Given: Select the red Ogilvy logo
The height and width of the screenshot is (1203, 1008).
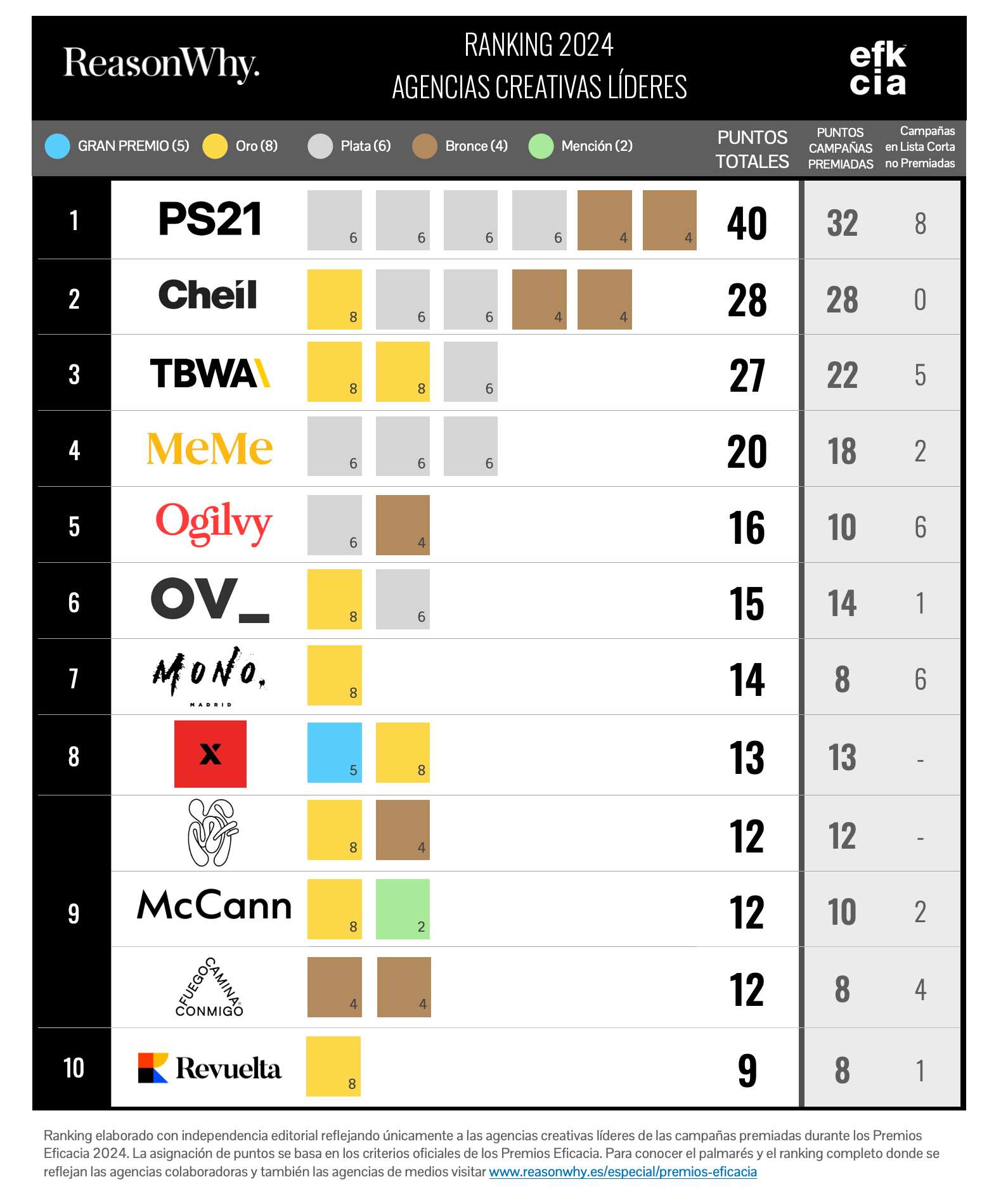Looking at the screenshot, I should coord(214,524).
